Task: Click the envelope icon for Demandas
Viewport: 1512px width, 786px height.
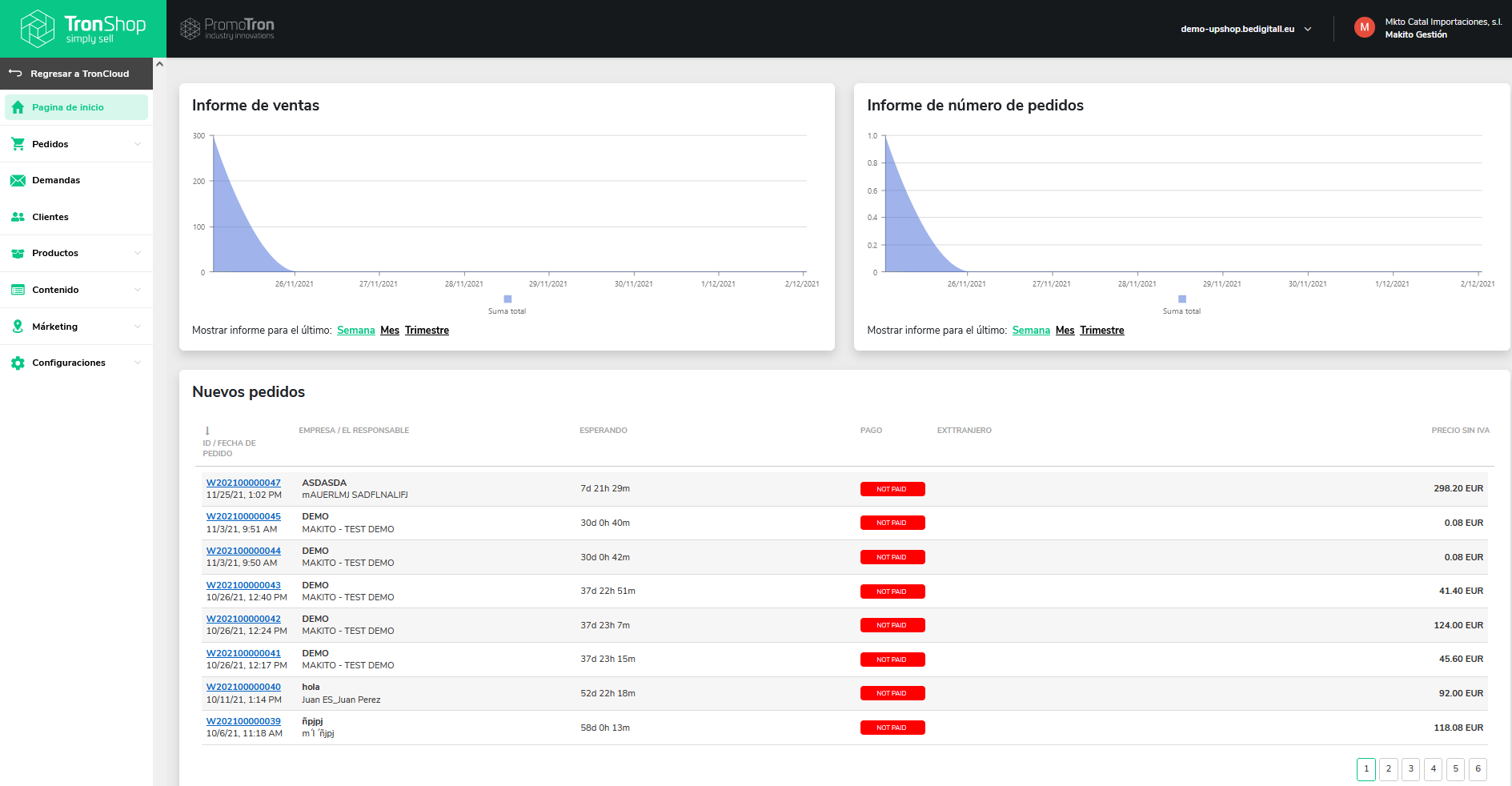Action: (x=18, y=180)
